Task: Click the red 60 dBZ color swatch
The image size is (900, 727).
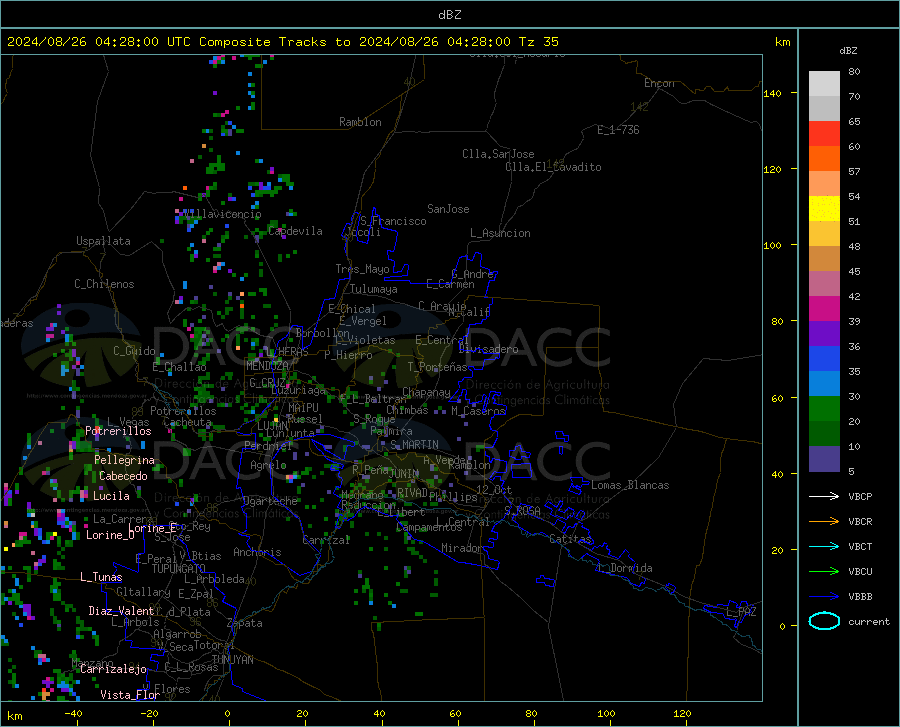Action: click(x=824, y=134)
